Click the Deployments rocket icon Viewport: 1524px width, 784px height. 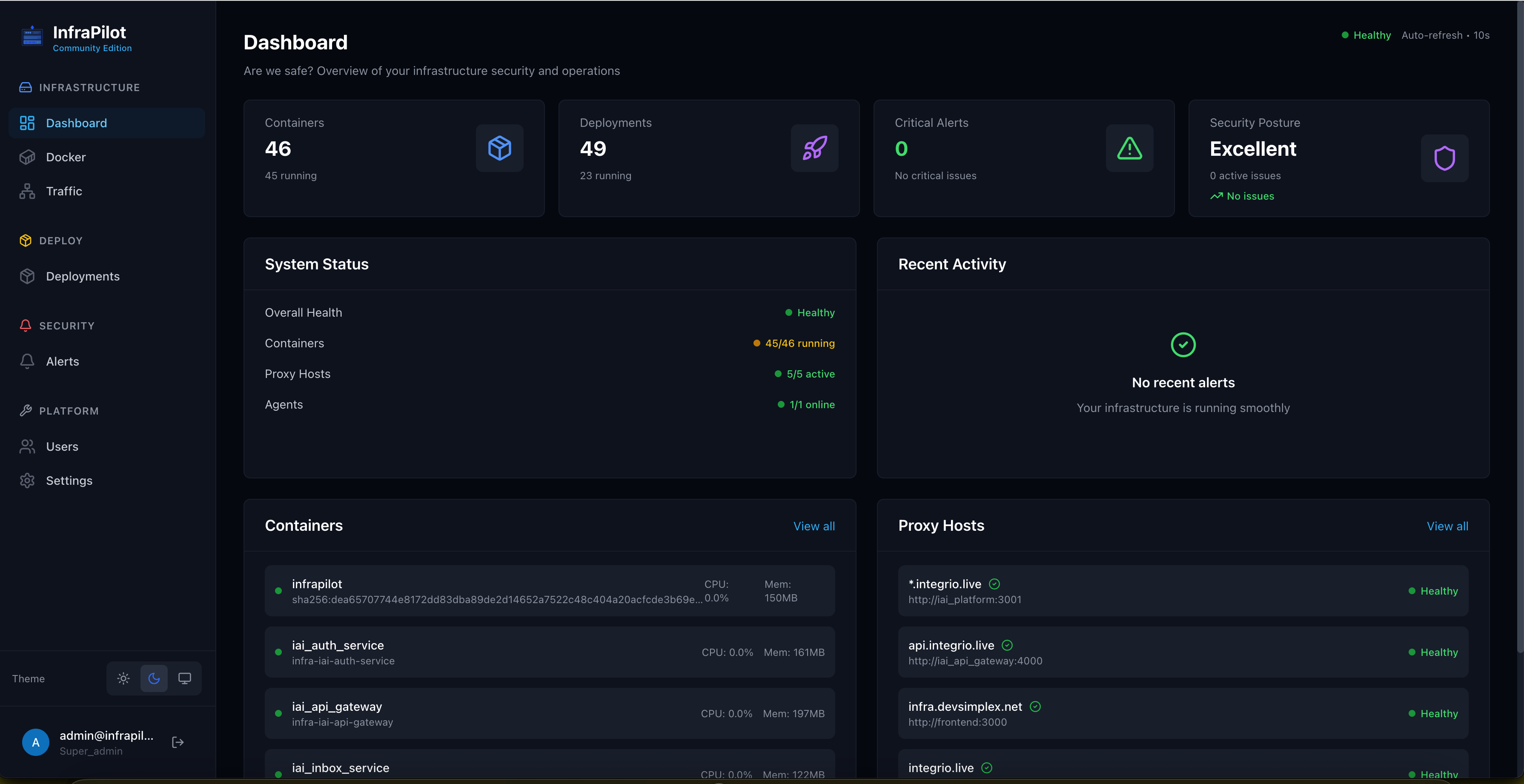[815, 148]
